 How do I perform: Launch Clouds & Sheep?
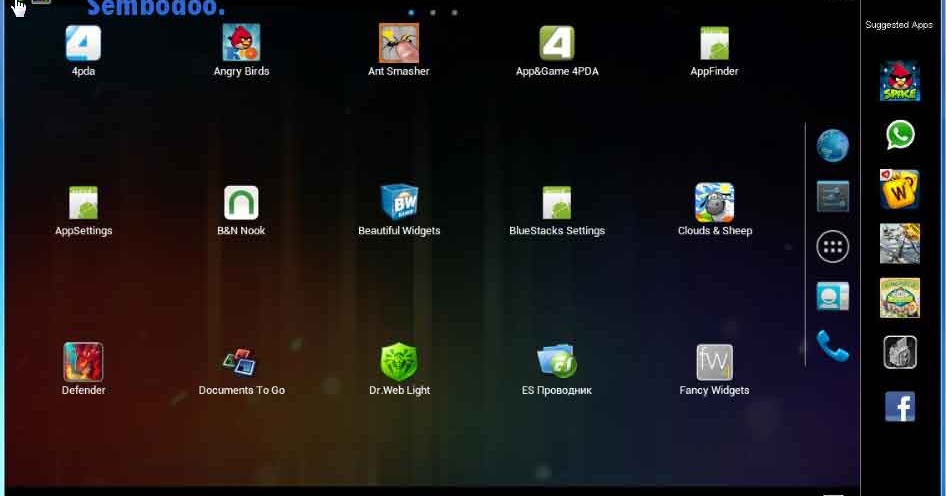click(714, 202)
